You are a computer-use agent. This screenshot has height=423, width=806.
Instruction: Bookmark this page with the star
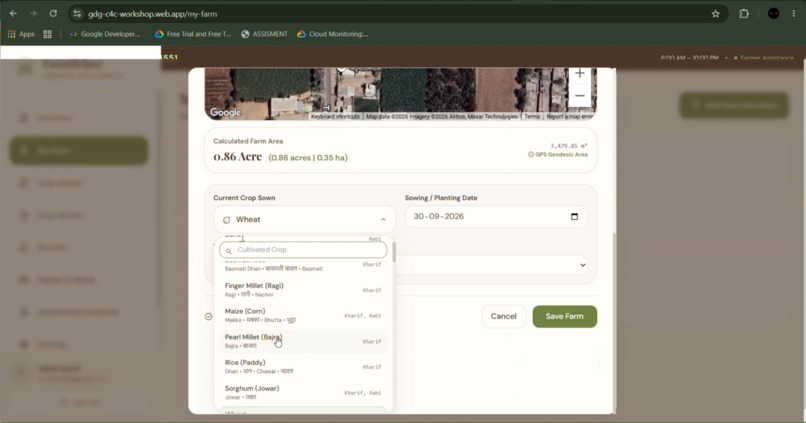(716, 14)
